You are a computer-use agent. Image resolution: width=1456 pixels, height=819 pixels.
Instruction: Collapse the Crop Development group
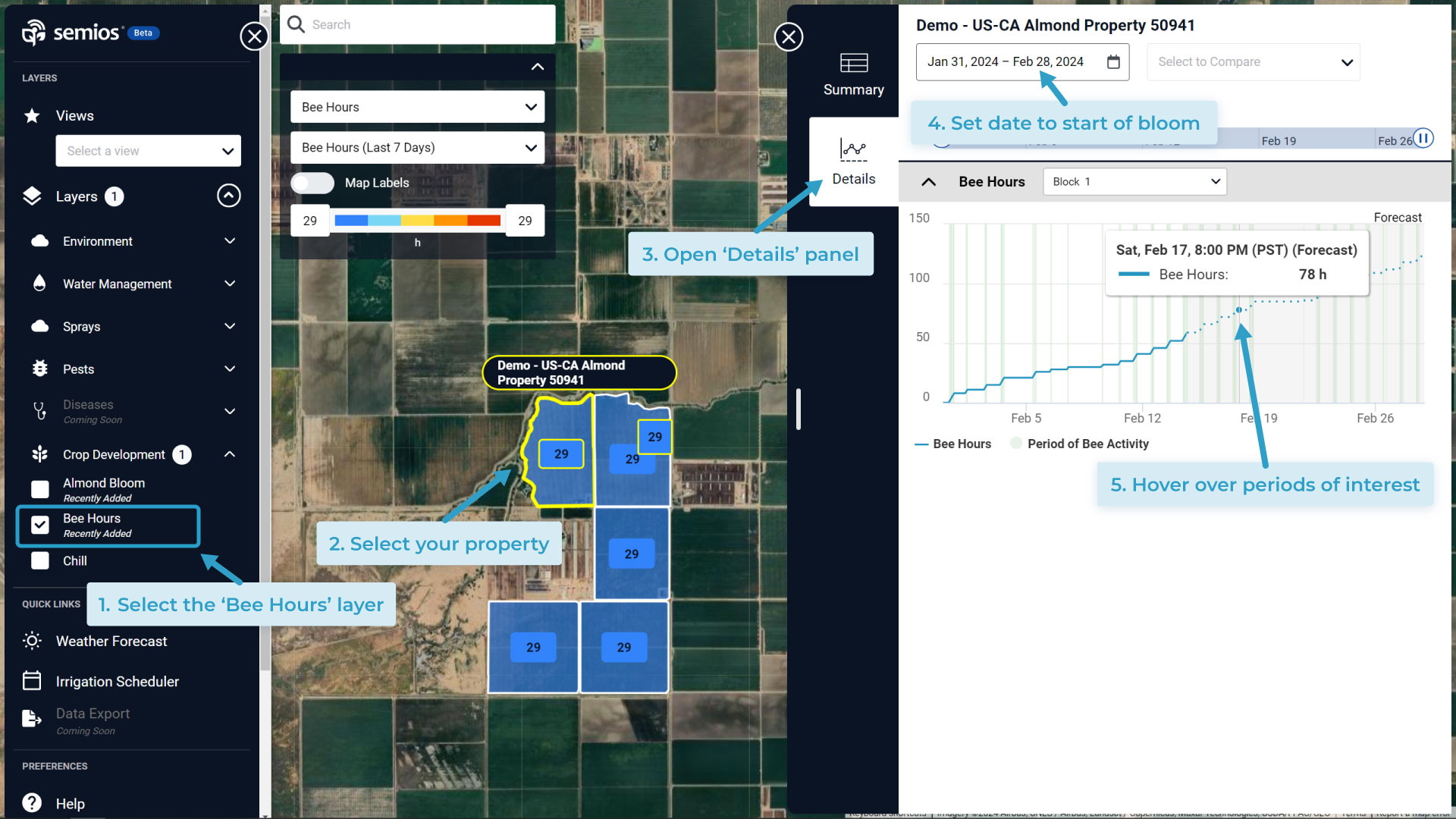[x=230, y=454]
